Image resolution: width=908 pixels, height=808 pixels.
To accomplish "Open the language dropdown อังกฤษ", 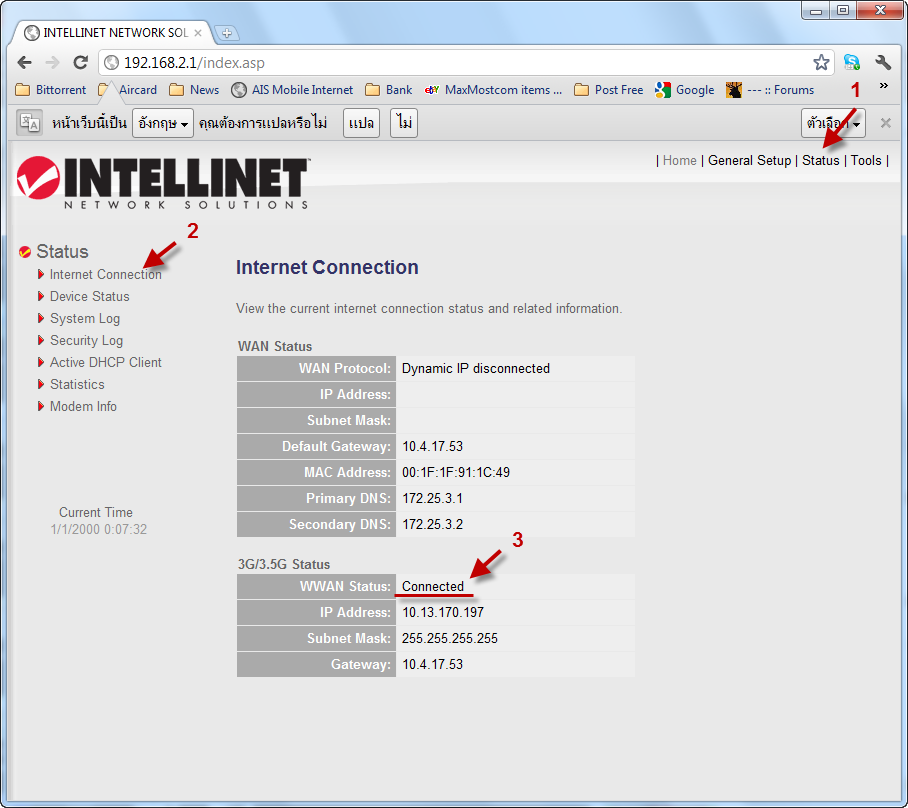I will pyautogui.click(x=163, y=123).
